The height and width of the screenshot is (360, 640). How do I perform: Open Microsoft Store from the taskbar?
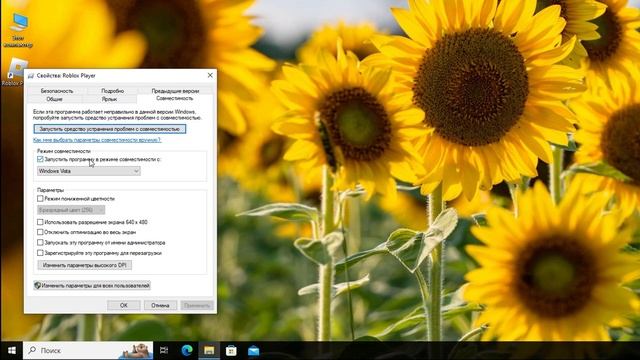[x=231, y=350]
